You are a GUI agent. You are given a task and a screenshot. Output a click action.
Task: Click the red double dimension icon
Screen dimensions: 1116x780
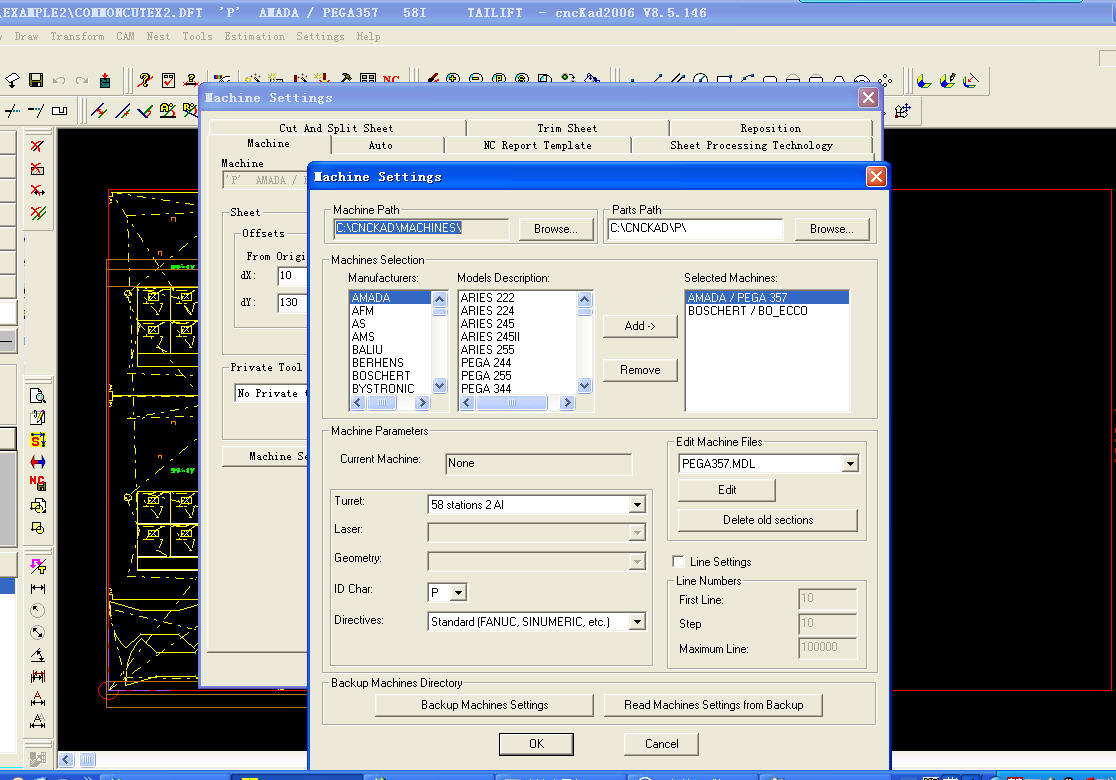tap(38, 676)
